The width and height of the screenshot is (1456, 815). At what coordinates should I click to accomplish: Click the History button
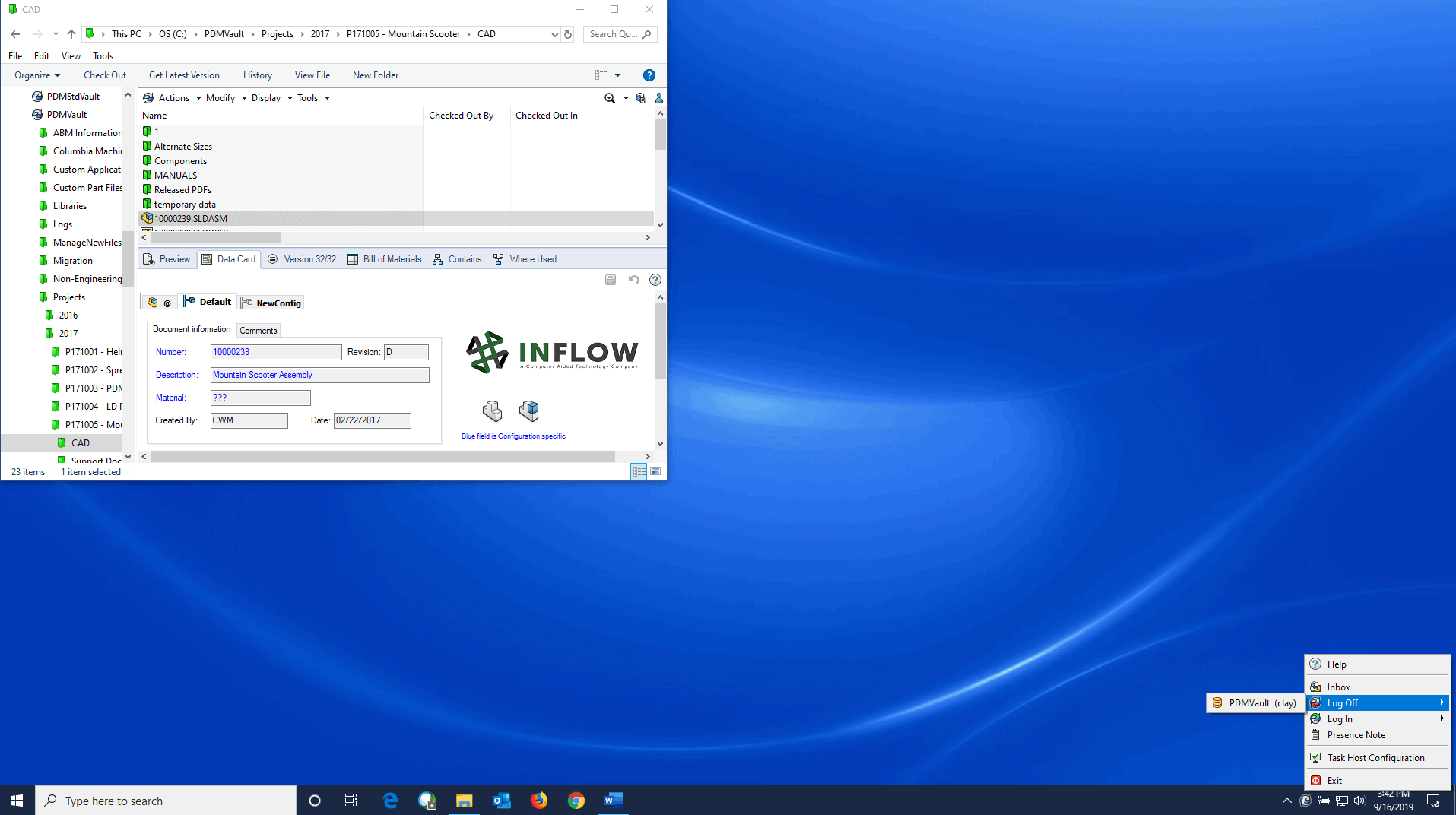coord(258,75)
